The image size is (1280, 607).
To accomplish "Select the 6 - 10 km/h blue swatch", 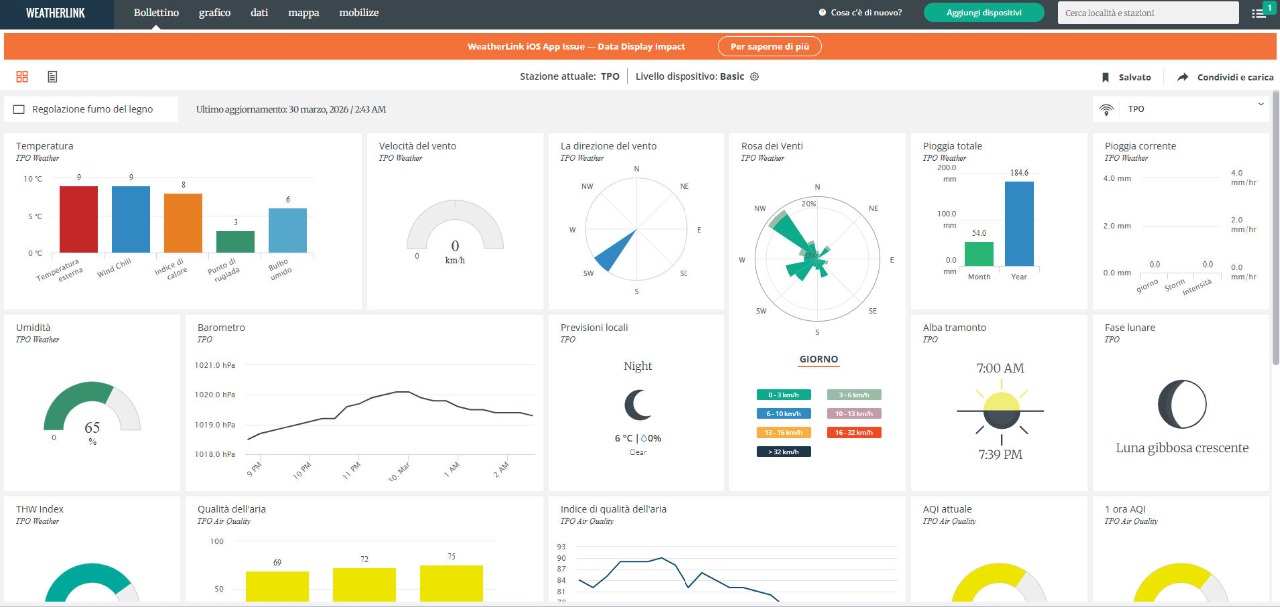I will click(x=784, y=413).
